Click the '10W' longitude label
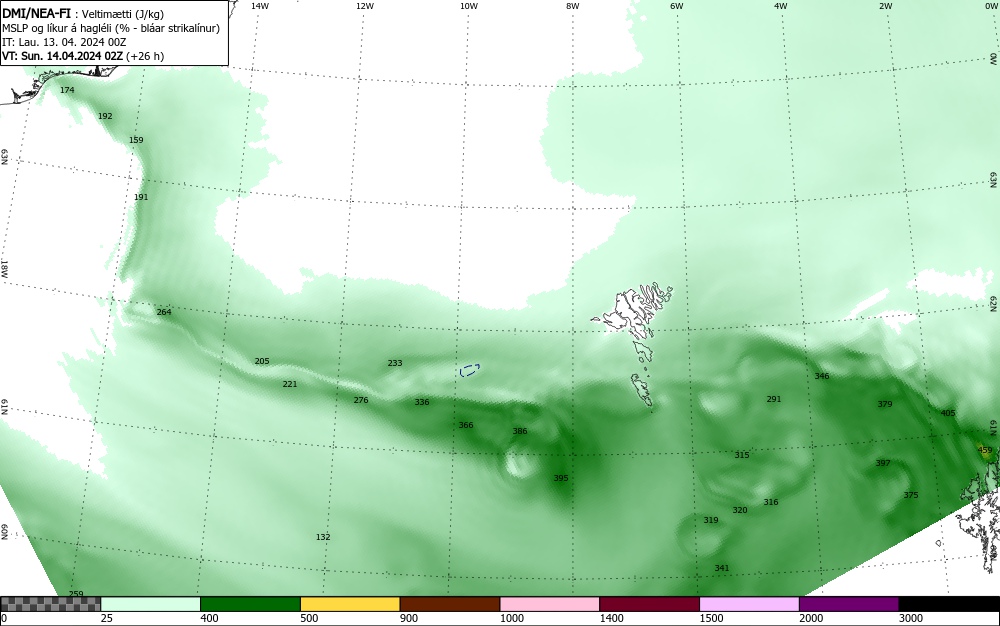Viewport: 1000px width, 626px height. 469,6
